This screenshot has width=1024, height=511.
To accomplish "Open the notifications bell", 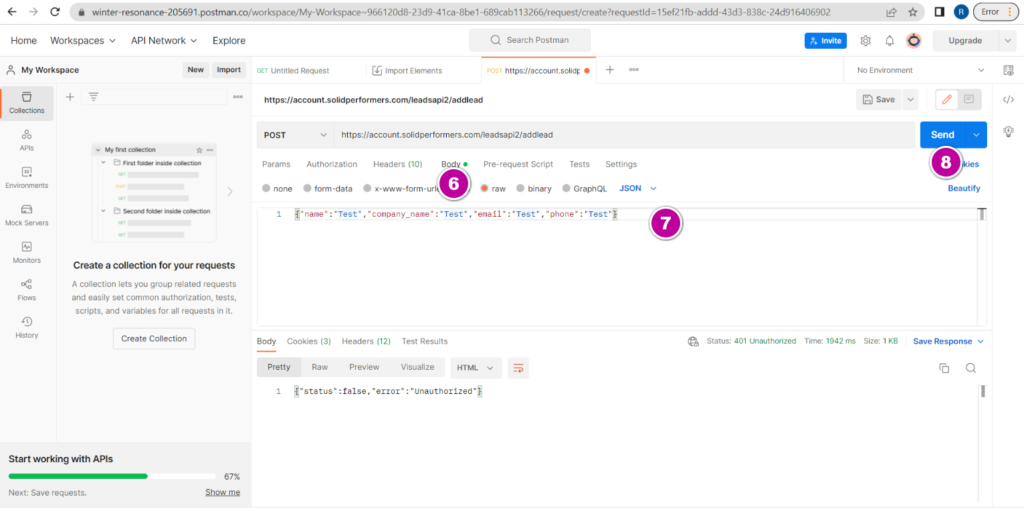I will pyautogui.click(x=889, y=41).
